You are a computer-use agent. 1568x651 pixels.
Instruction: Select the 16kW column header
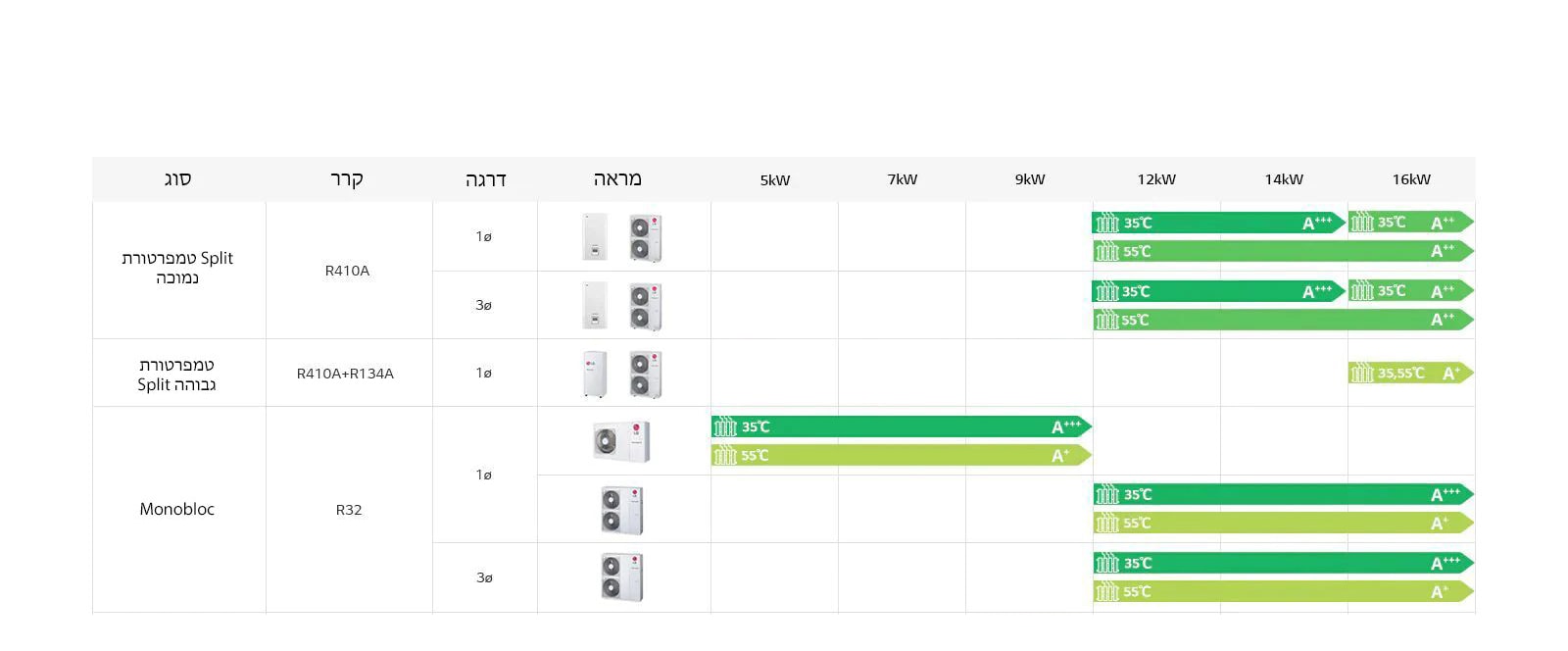pos(1411,179)
